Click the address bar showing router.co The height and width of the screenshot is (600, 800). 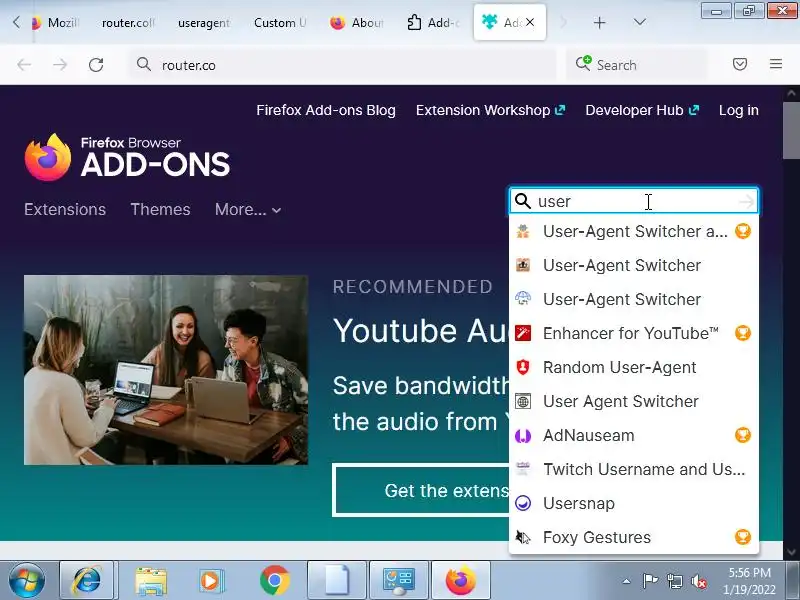343,65
